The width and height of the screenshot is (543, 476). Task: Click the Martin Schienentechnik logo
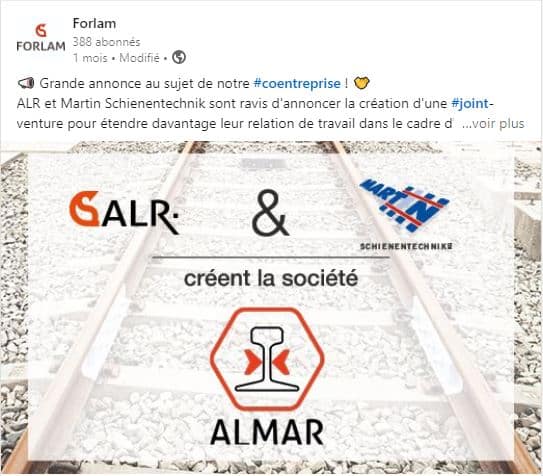406,214
